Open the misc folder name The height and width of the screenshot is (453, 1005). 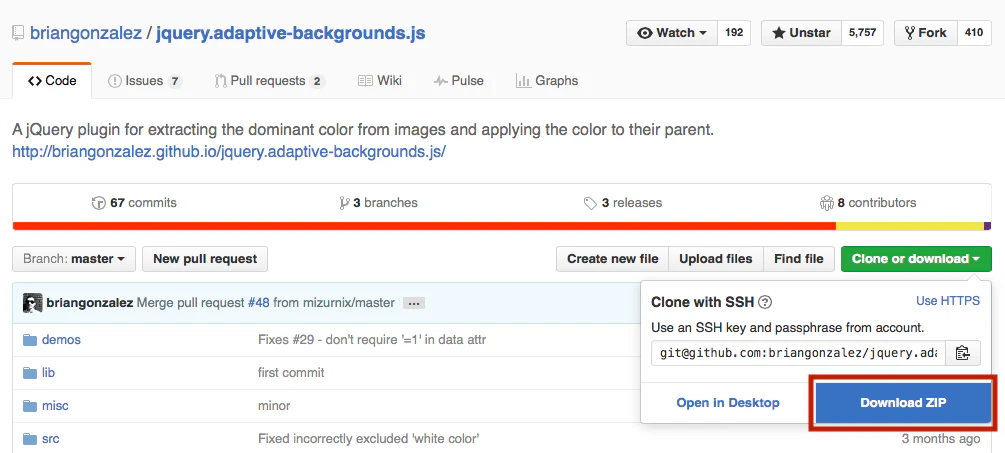(55, 406)
